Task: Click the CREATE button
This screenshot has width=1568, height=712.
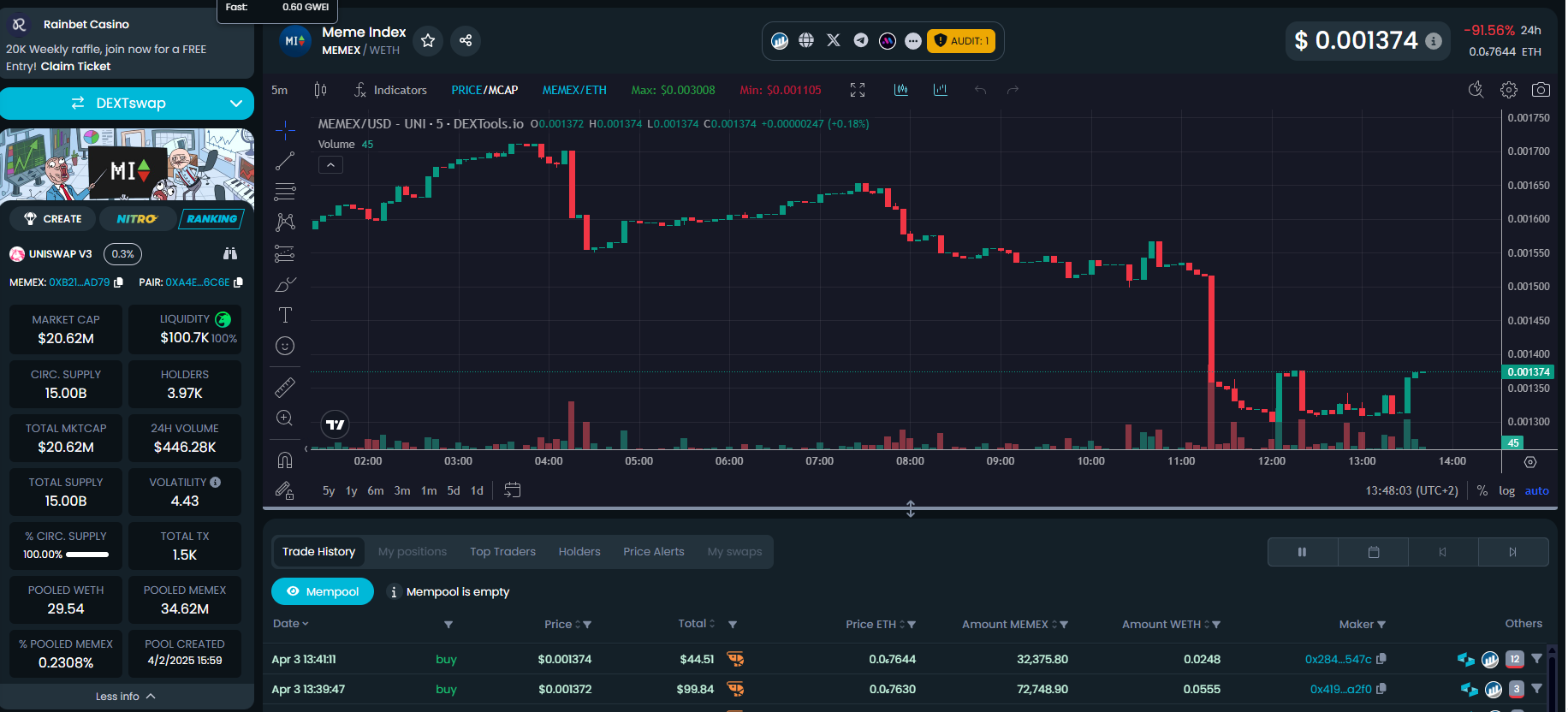Action: point(53,219)
